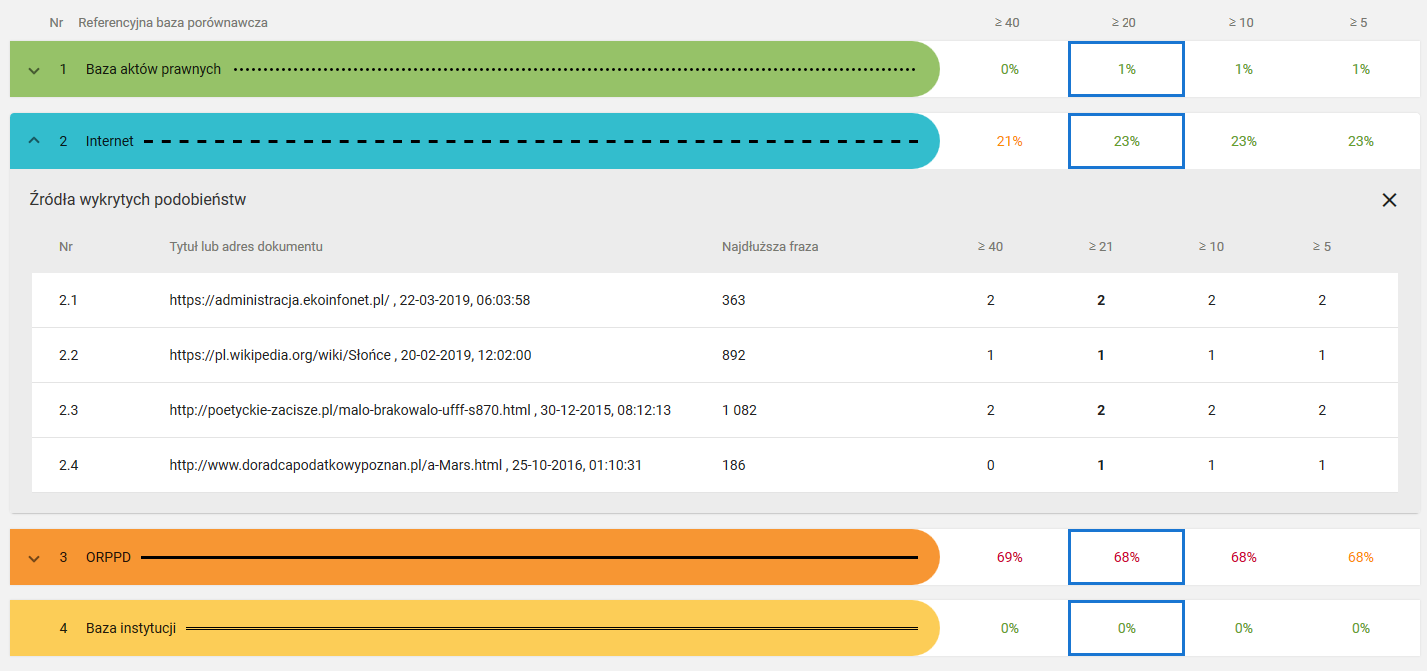The image size is (1427, 671).
Task: Expand the ORPPD row chevron
Action: [34, 557]
